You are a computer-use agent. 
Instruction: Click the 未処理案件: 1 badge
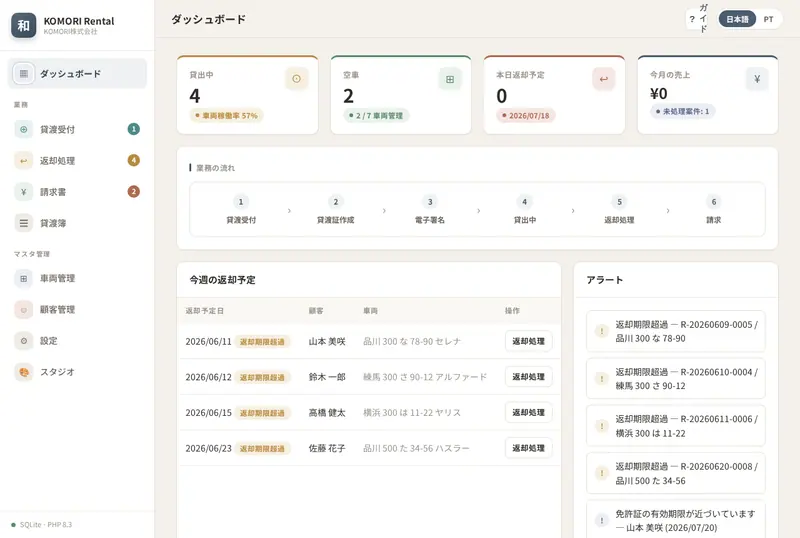[x=682, y=111]
